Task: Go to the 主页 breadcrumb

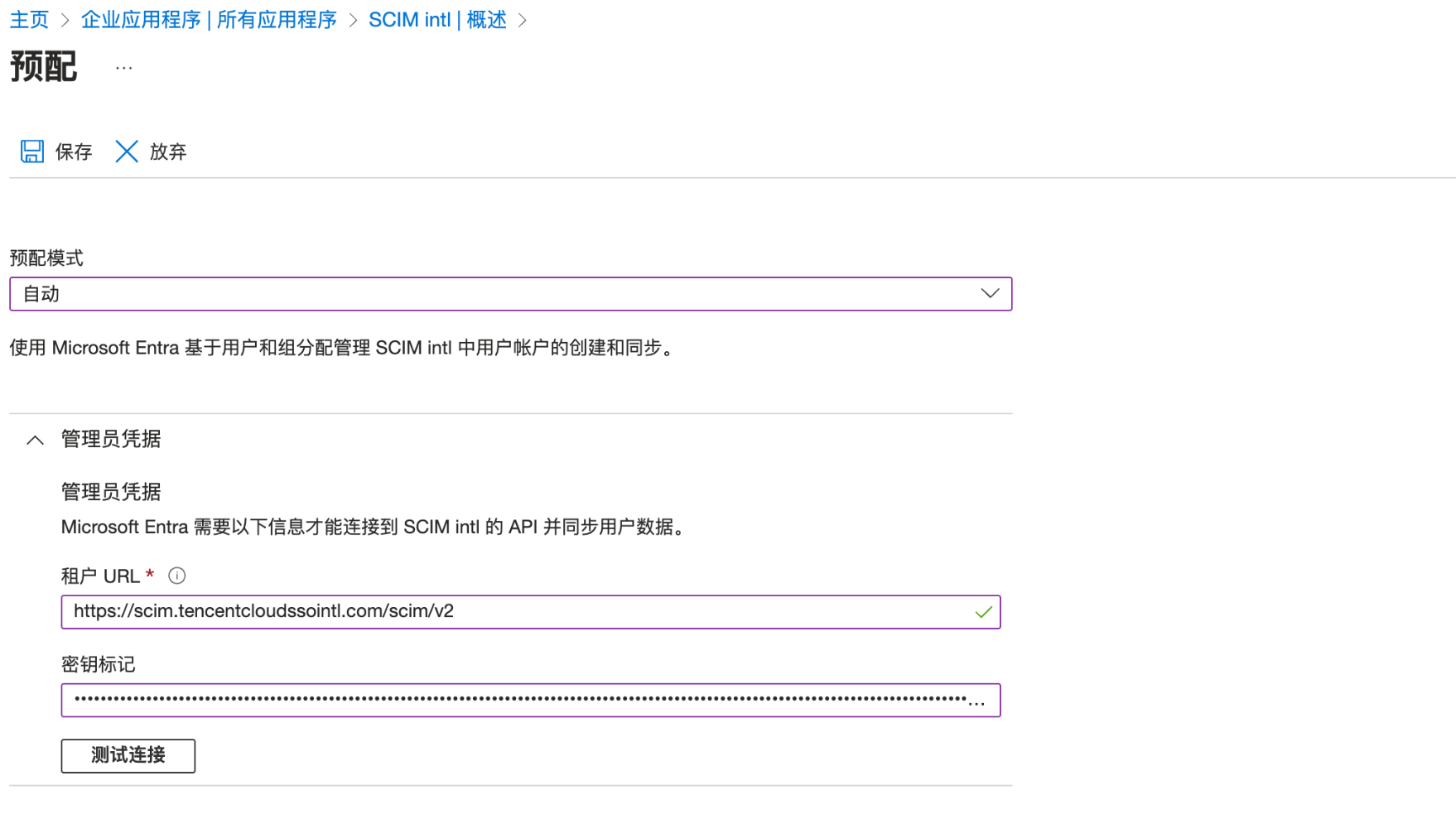Action: pyautogui.click(x=29, y=20)
